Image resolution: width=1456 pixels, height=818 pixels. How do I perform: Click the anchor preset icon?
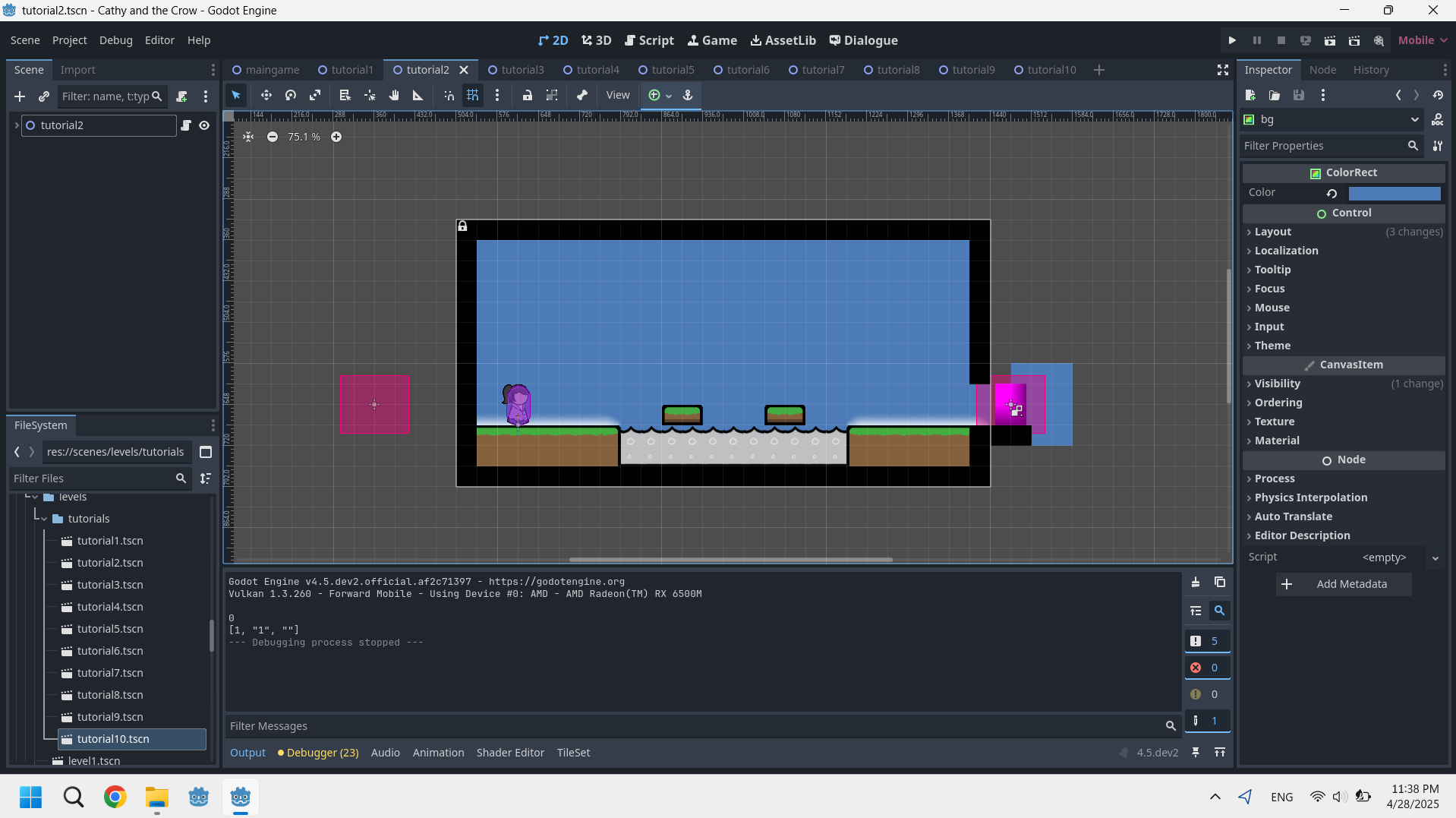click(688, 95)
